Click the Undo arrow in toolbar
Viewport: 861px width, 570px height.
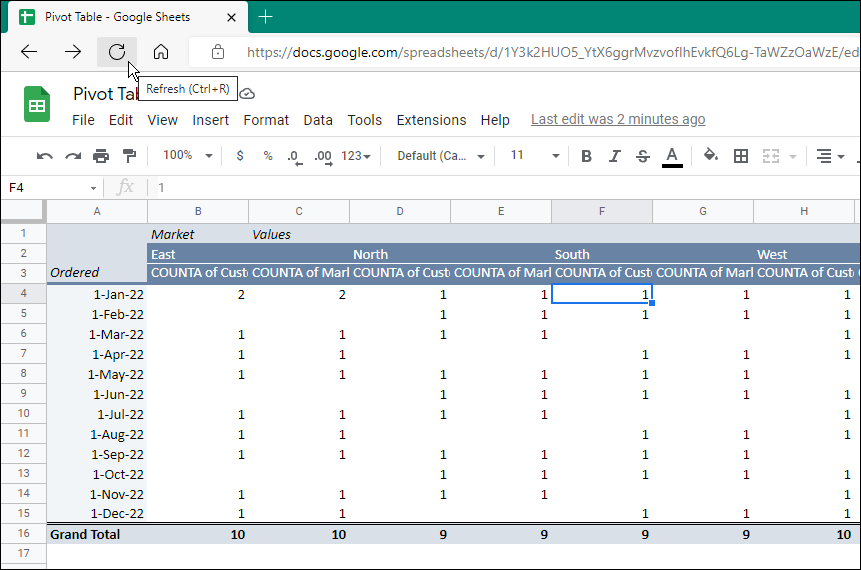click(x=44, y=156)
